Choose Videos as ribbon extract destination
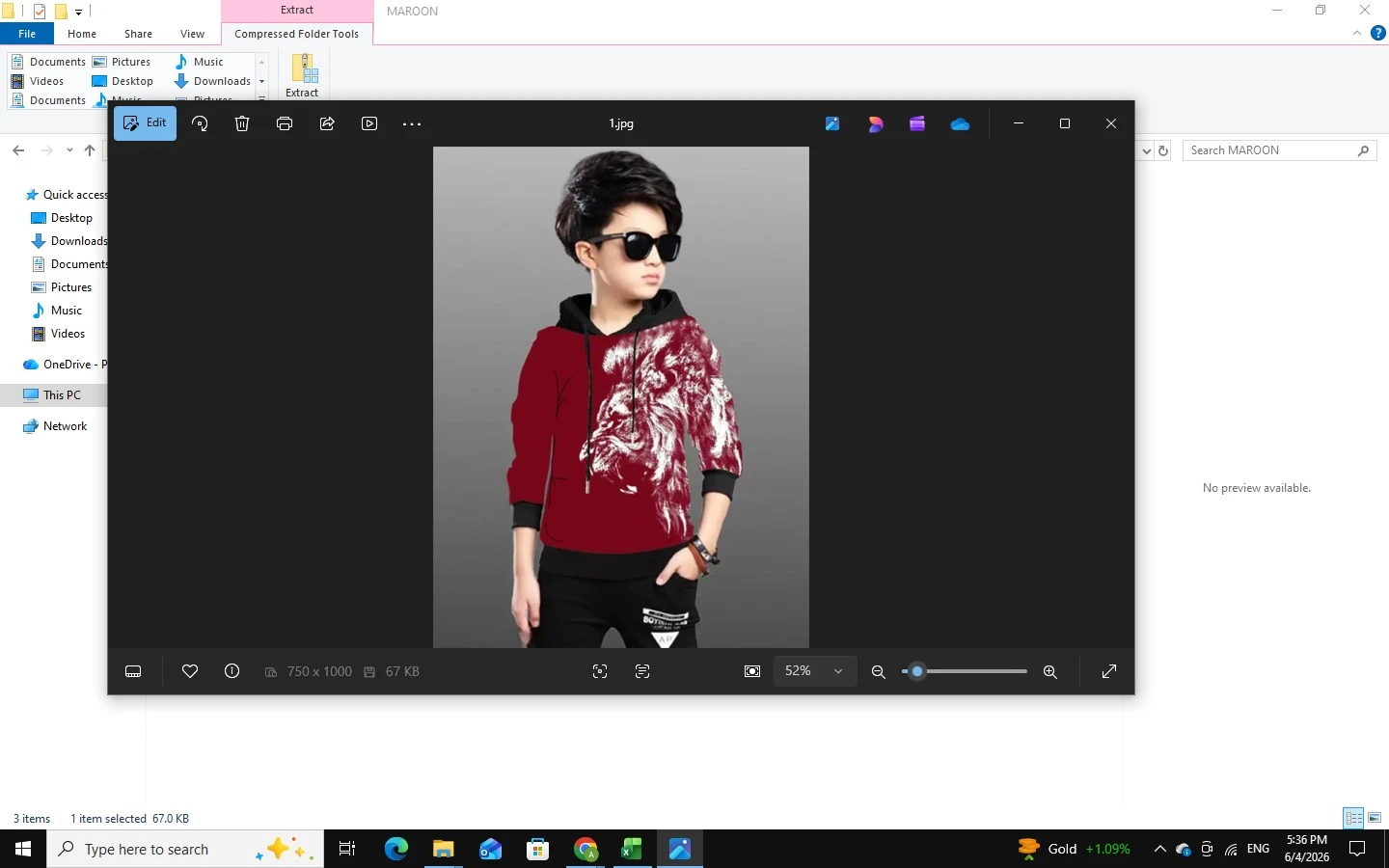This screenshot has width=1389, height=868. click(x=38, y=81)
